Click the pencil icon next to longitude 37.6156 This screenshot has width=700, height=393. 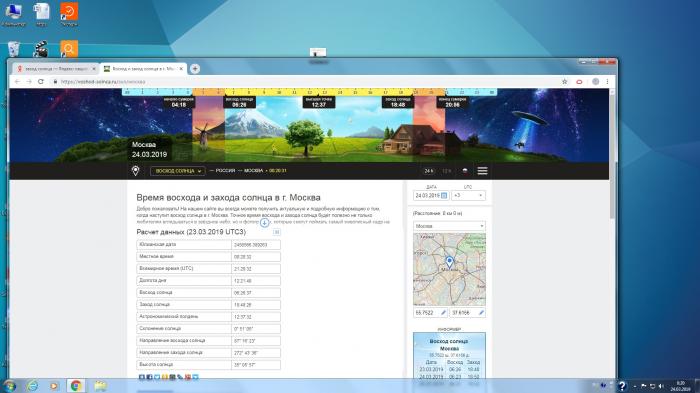point(481,313)
